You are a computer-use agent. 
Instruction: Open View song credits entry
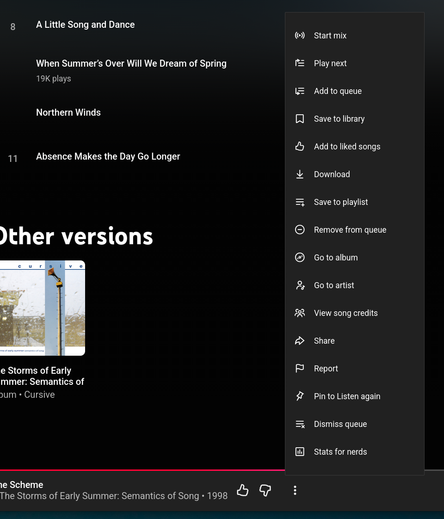point(355,313)
